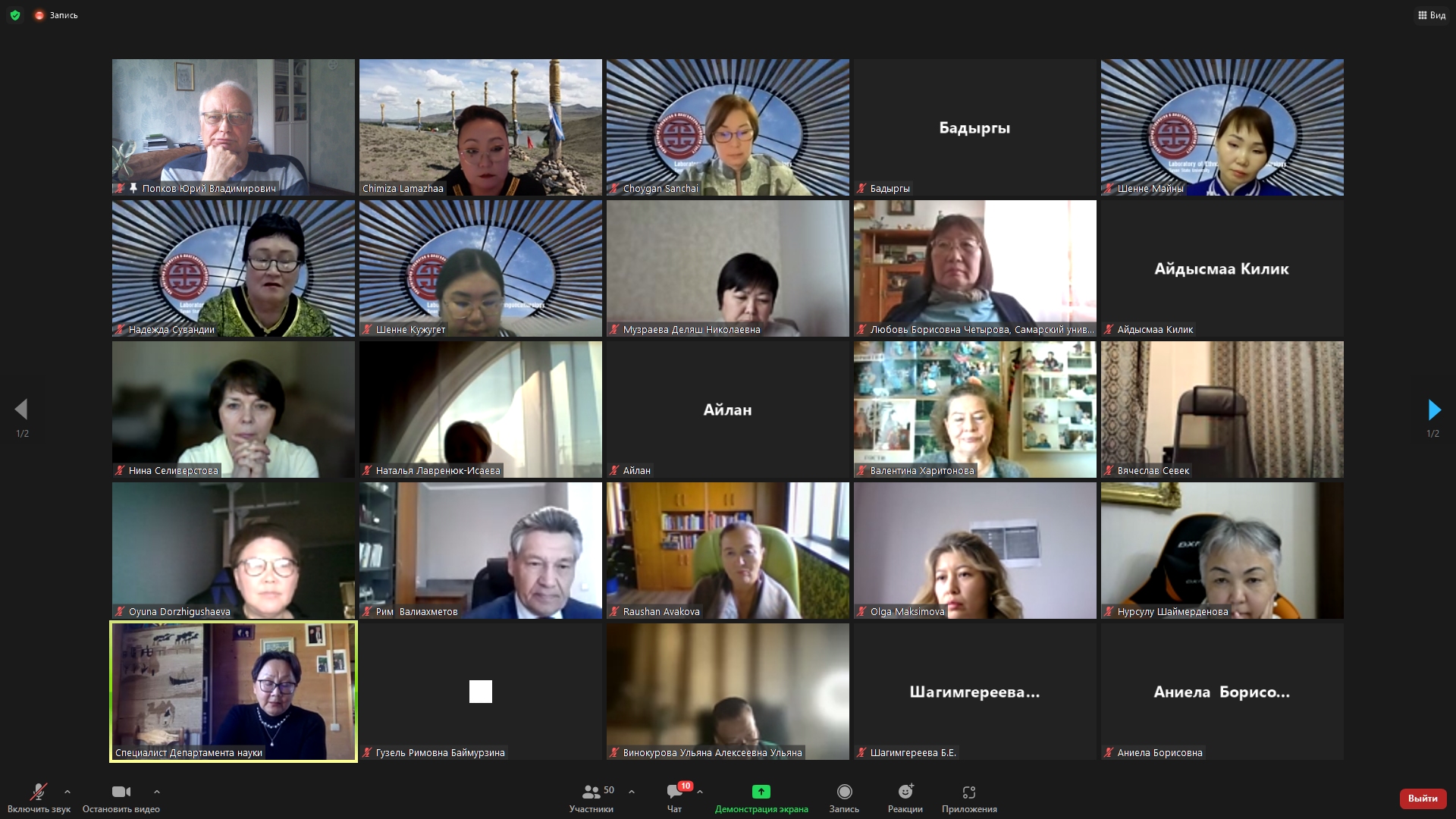This screenshot has height=819, width=1456.
Task: Click the red recording indicator at top
Action: point(39,15)
